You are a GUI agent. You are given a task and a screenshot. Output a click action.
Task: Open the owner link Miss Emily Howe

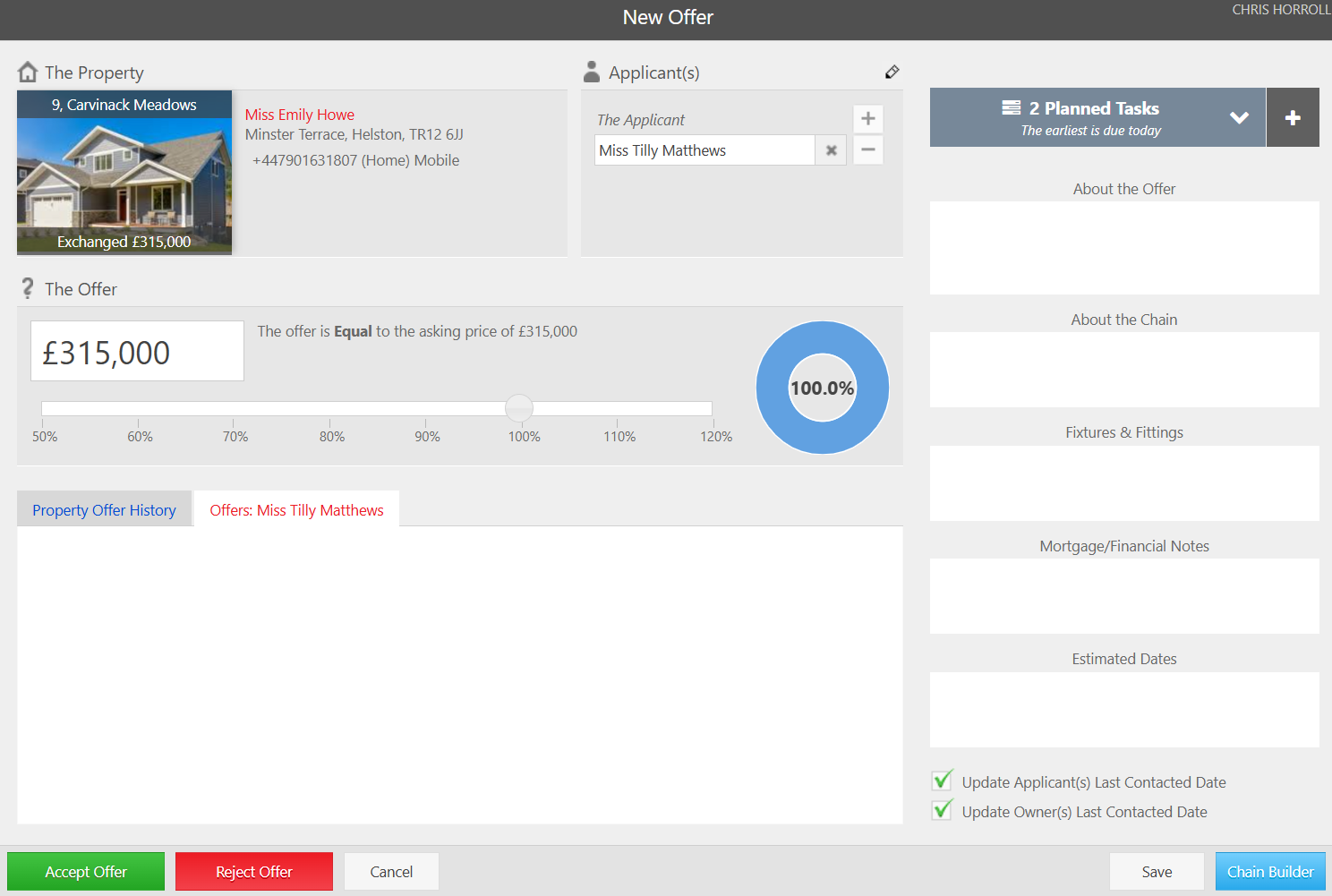(300, 115)
